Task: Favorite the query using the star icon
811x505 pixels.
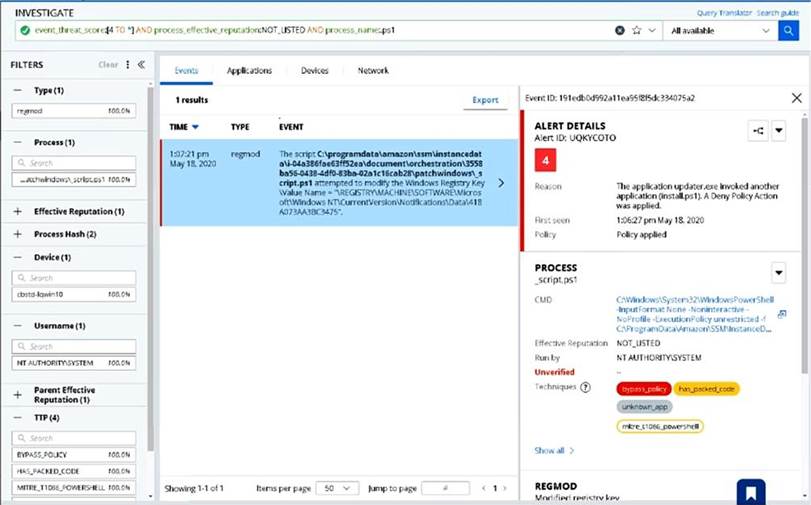Action: click(x=636, y=31)
